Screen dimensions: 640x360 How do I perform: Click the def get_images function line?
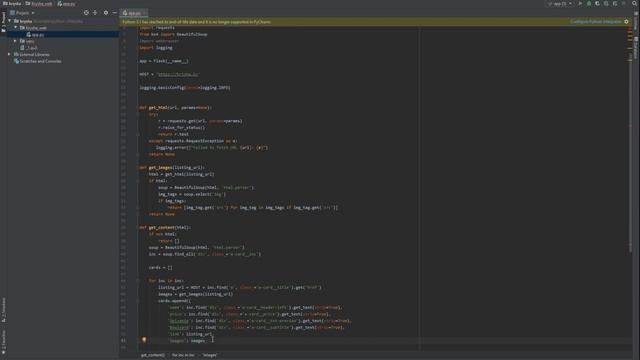point(172,167)
